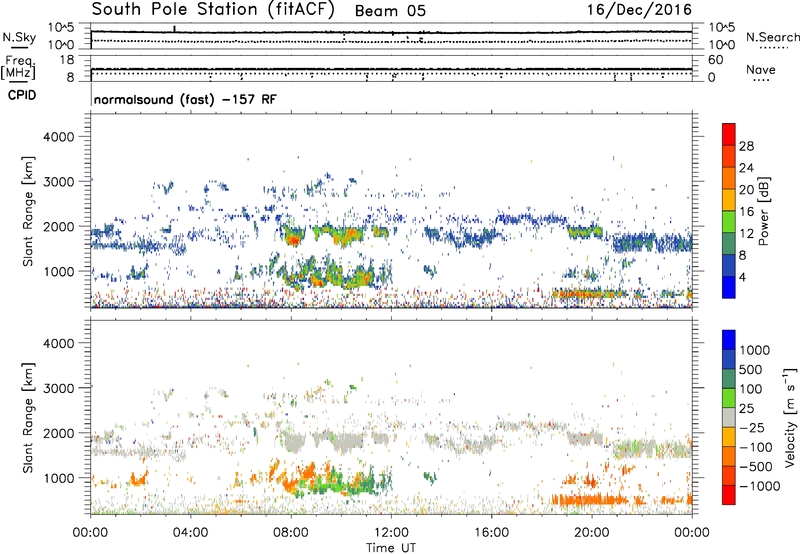Click the '1000' tick on power panel

coord(59,271)
